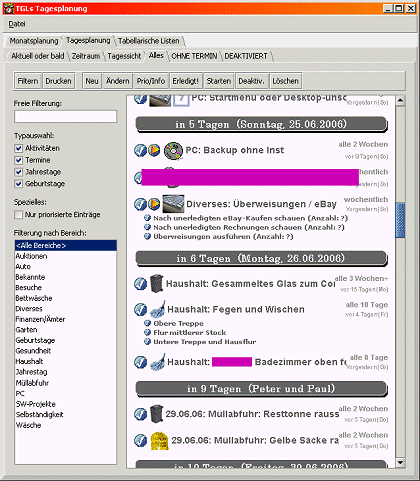Screen dimensions: 420x481
Task: Click the trash bin icon for Gesammeltes Glas
Action: click(157, 284)
